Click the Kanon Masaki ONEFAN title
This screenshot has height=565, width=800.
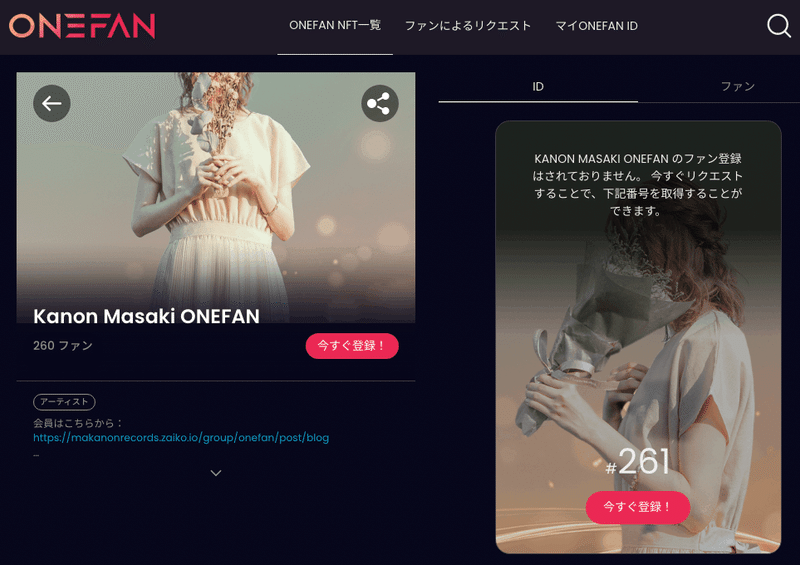tap(146, 316)
